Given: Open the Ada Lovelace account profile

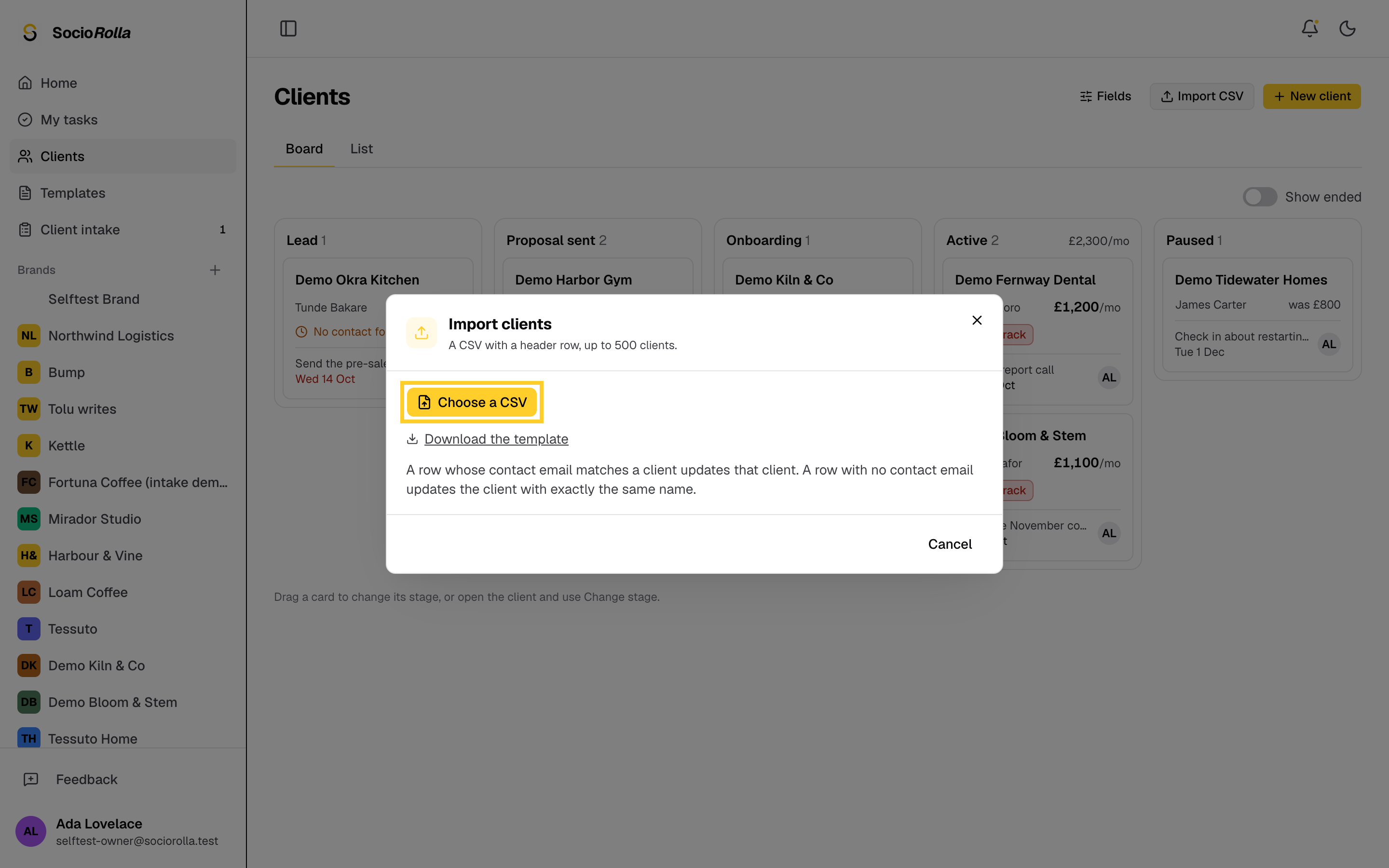Looking at the screenshot, I should click(123, 831).
